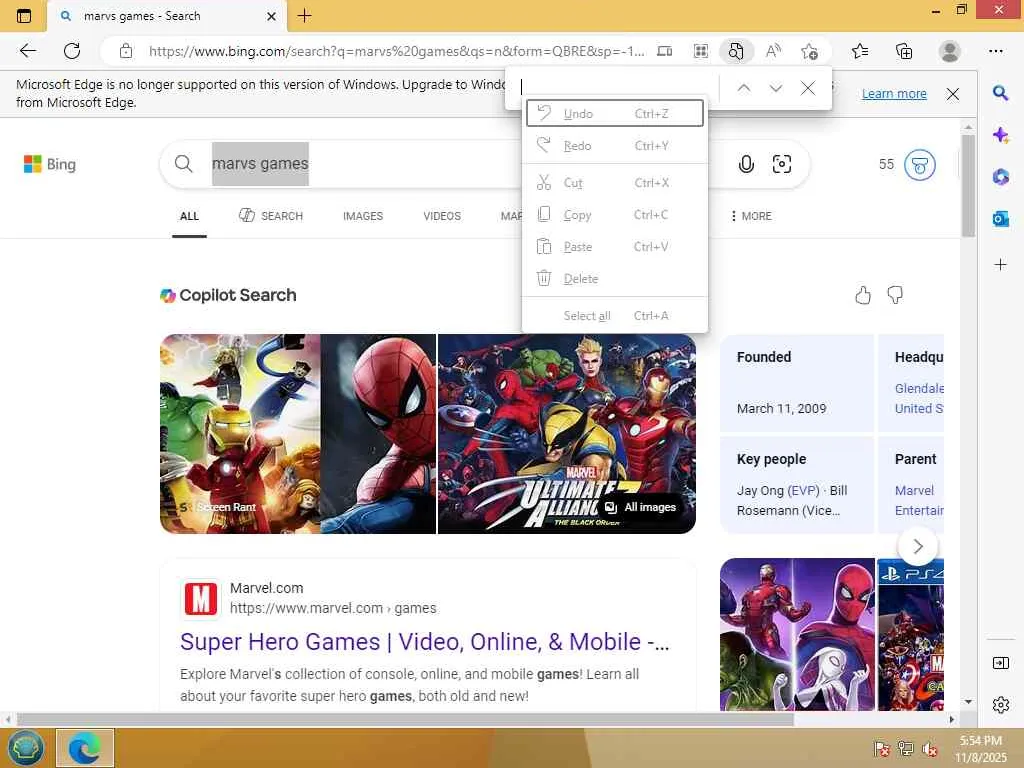This screenshot has width=1024, height=768.
Task: Open the Windows Start button
Action: coord(25,748)
